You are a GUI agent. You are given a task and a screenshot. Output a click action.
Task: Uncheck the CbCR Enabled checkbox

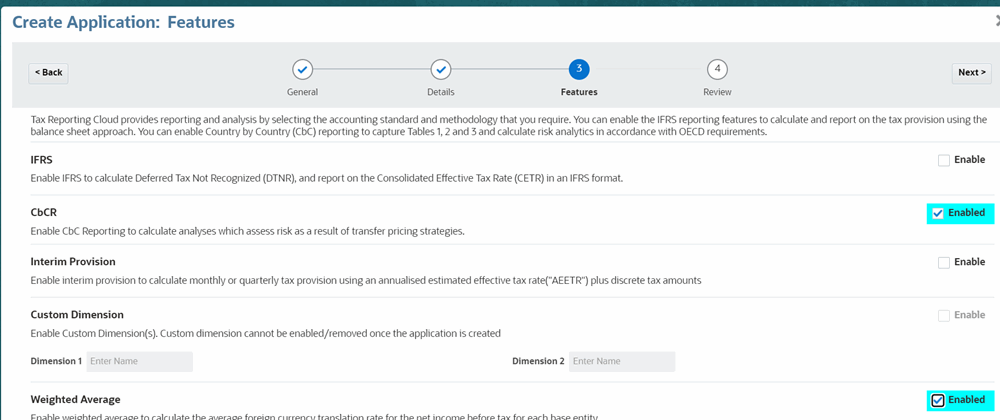coord(938,214)
